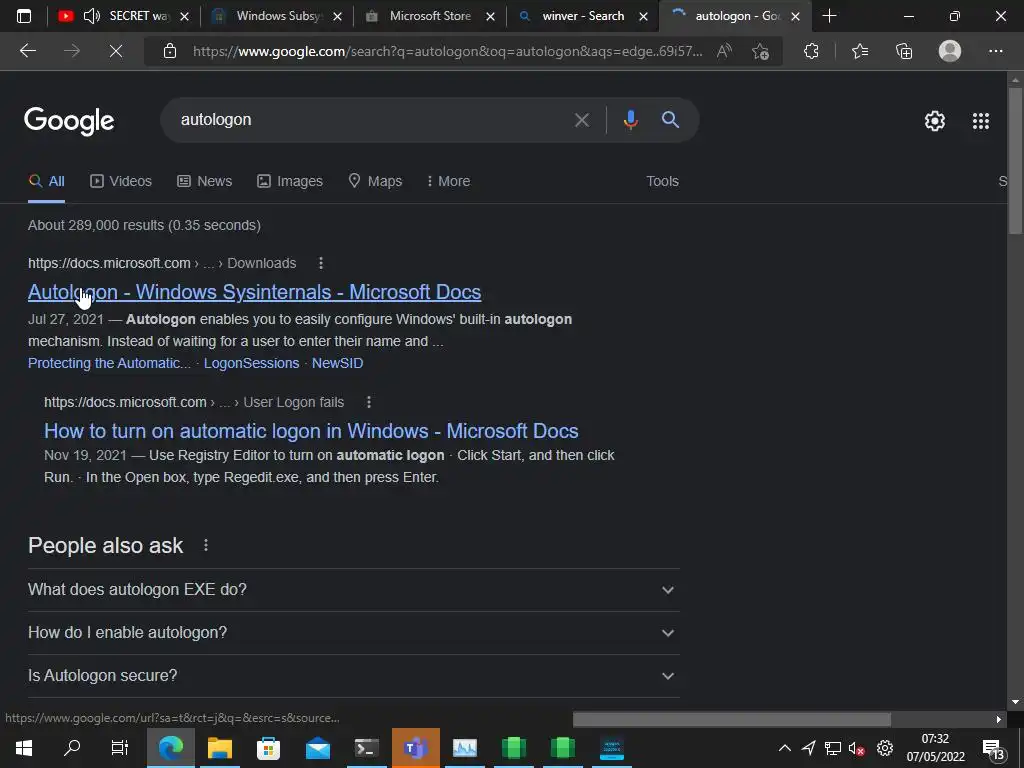Open Mail app from taskbar
This screenshot has width=1024, height=768.
317,748
